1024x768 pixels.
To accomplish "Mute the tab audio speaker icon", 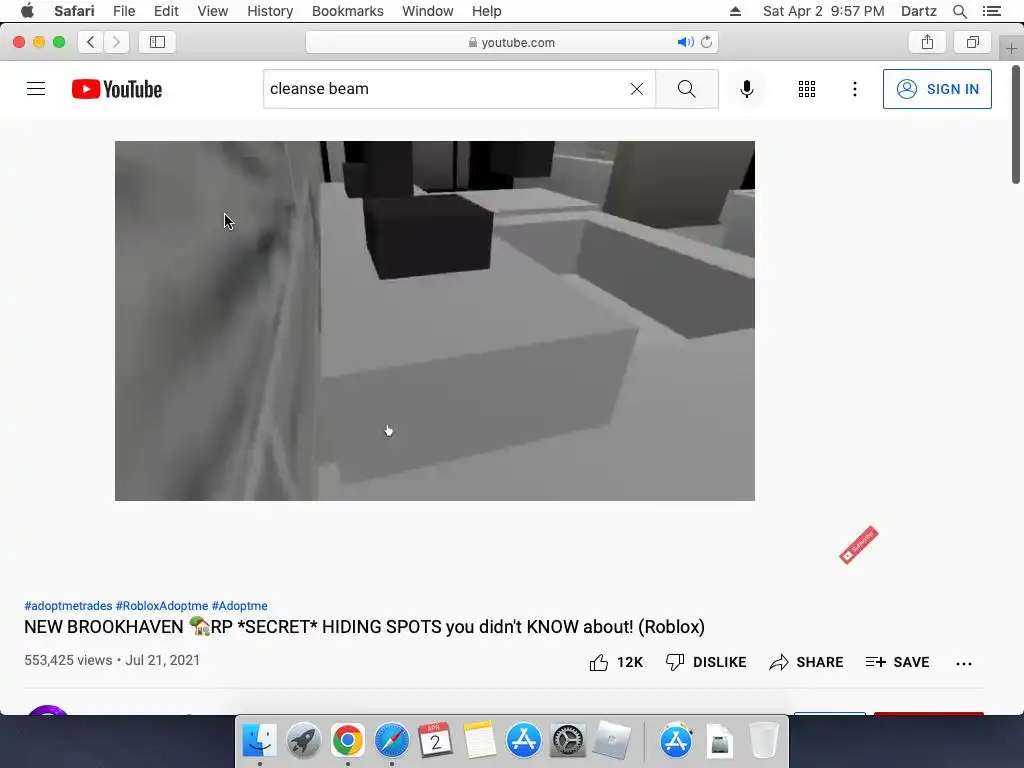I will pyautogui.click(x=684, y=42).
